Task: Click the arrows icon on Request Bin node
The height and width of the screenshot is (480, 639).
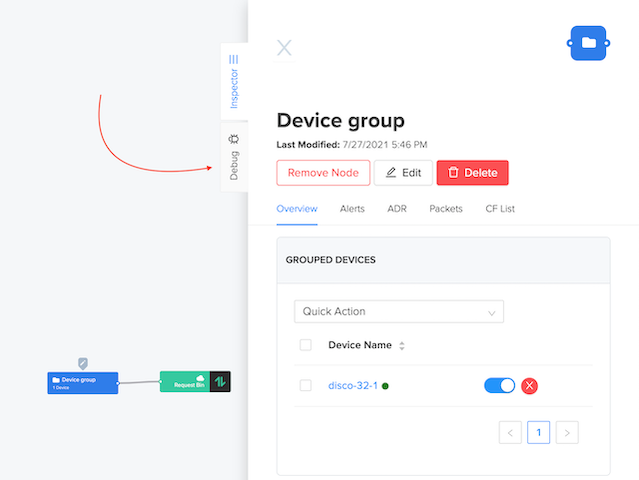Action: [x=220, y=382]
